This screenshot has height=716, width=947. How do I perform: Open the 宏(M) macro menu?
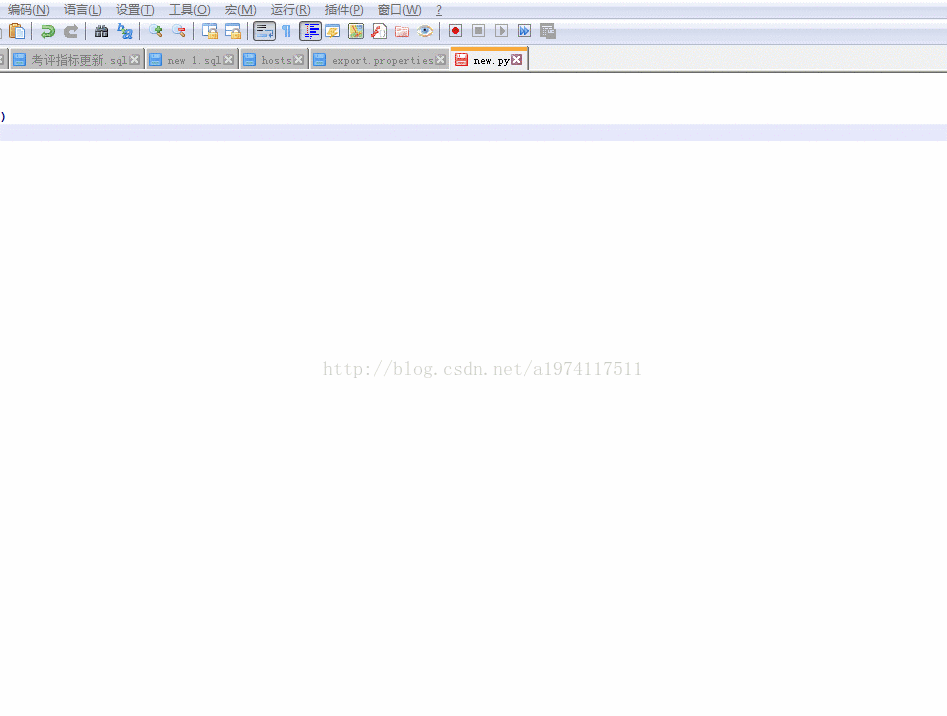(x=240, y=10)
